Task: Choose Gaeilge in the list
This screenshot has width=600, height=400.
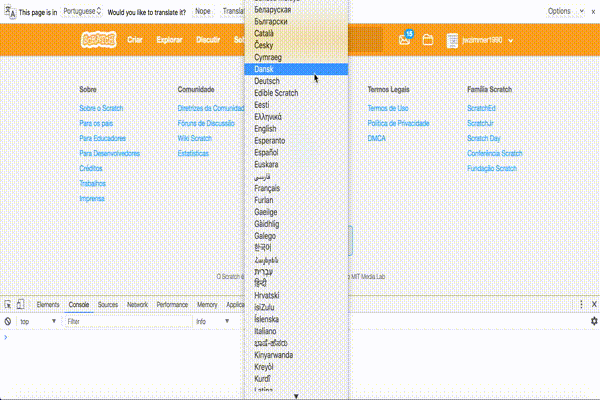Action: 296,212
